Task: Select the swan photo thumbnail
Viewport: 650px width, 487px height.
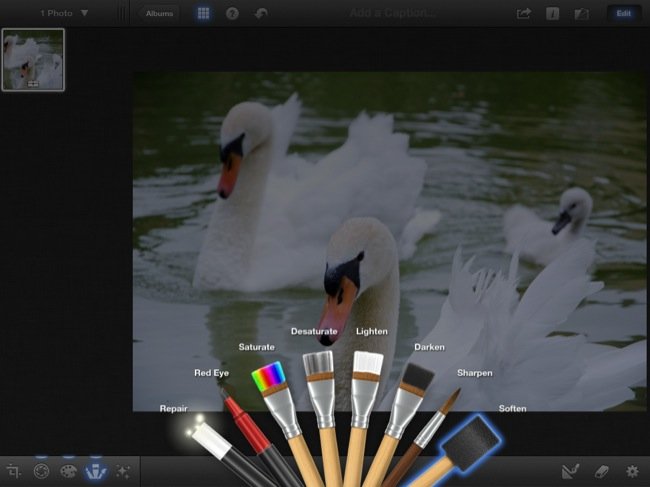Action: (33, 59)
